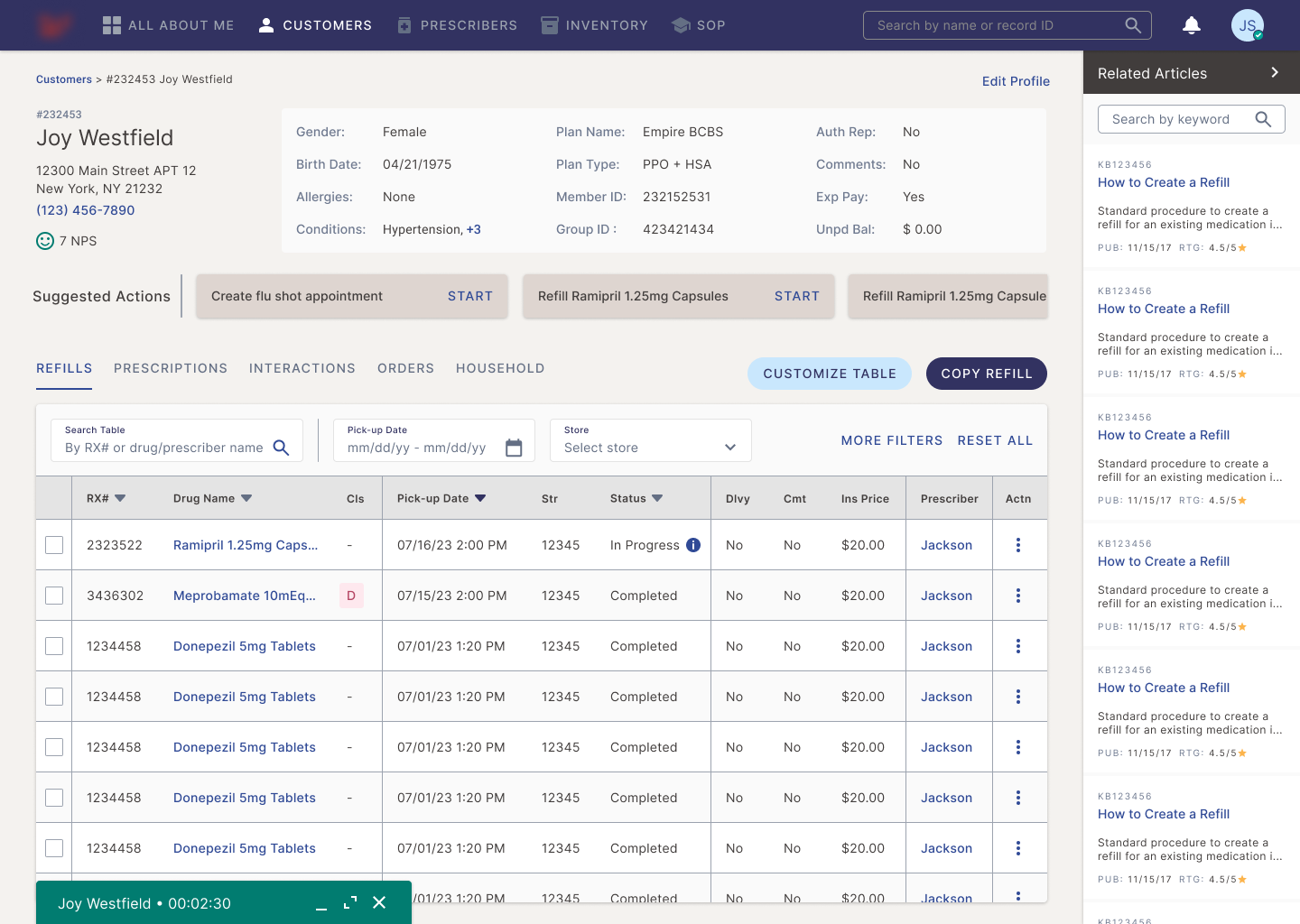Click Reset All filters

pyautogui.click(x=995, y=440)
